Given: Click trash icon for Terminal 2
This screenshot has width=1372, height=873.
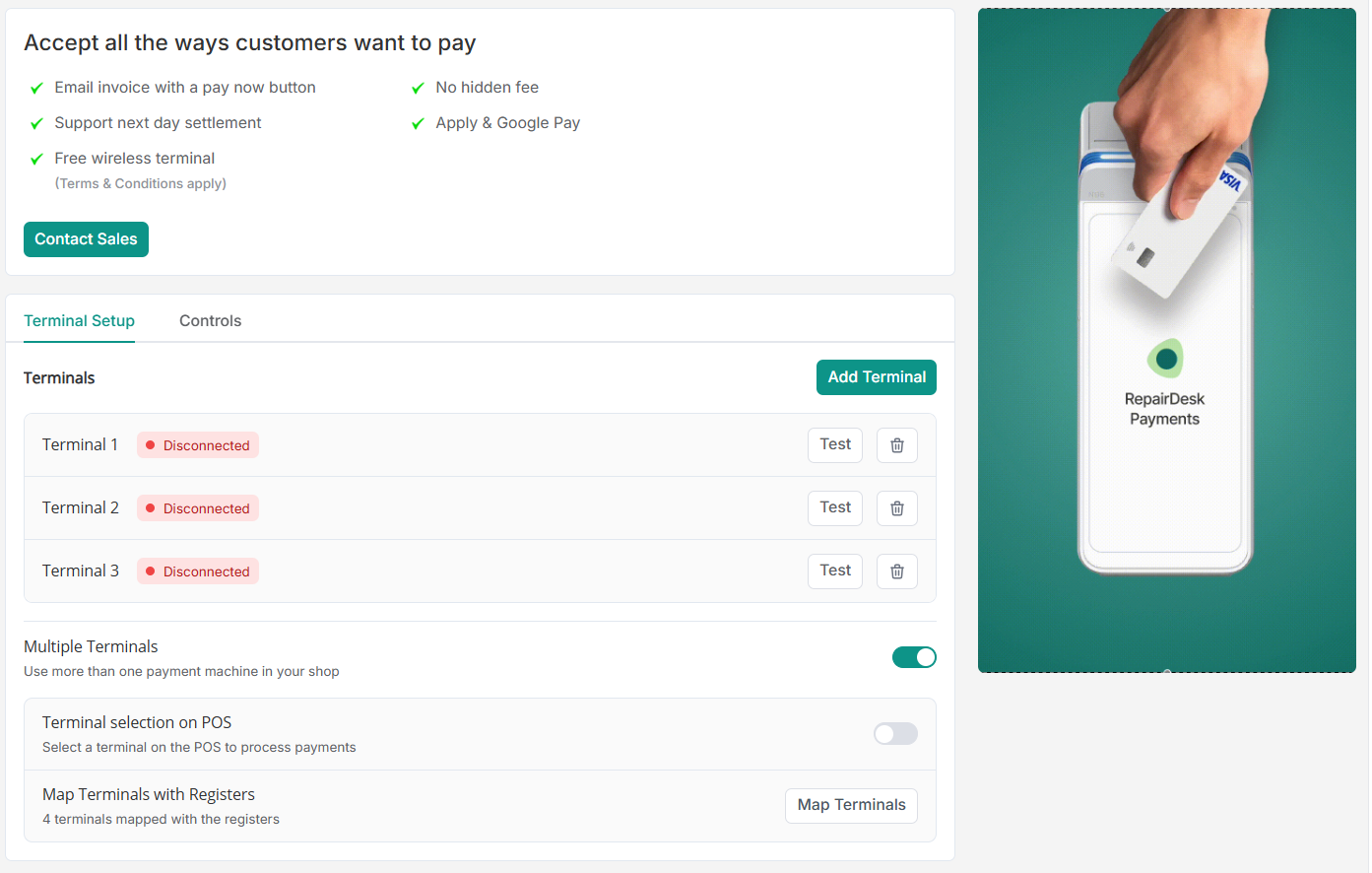Looking at the screenshot, I should click(x=896, y=508).
